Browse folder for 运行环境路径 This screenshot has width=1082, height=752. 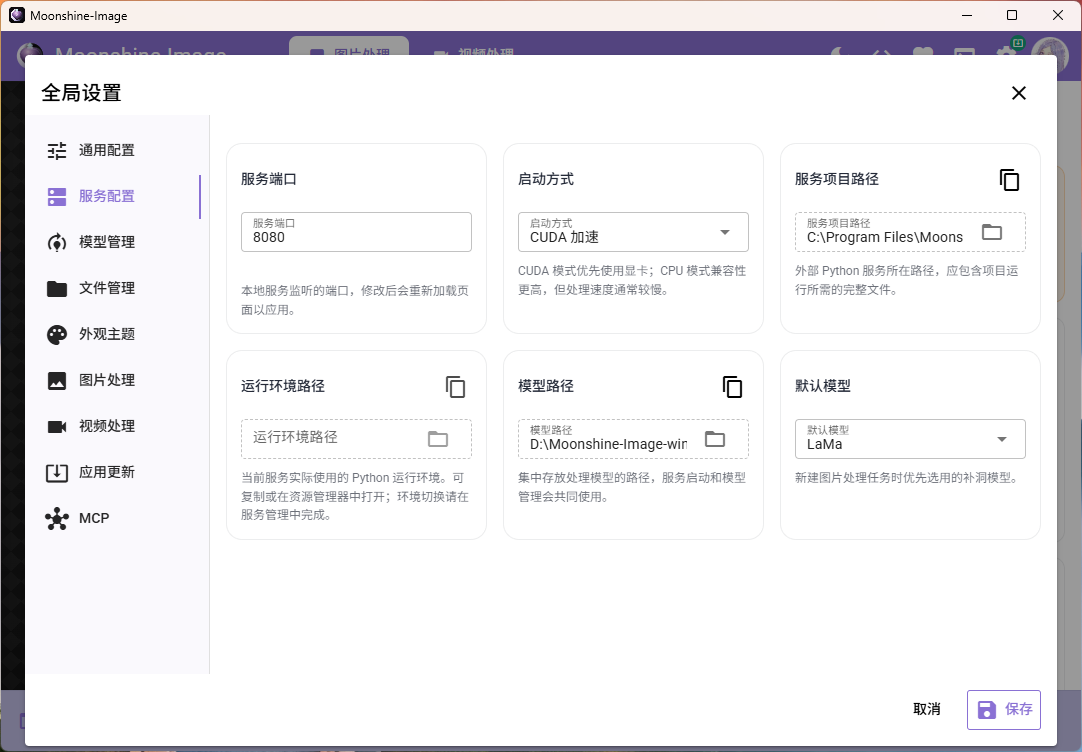pyautogui.click(x=438, y=439)
